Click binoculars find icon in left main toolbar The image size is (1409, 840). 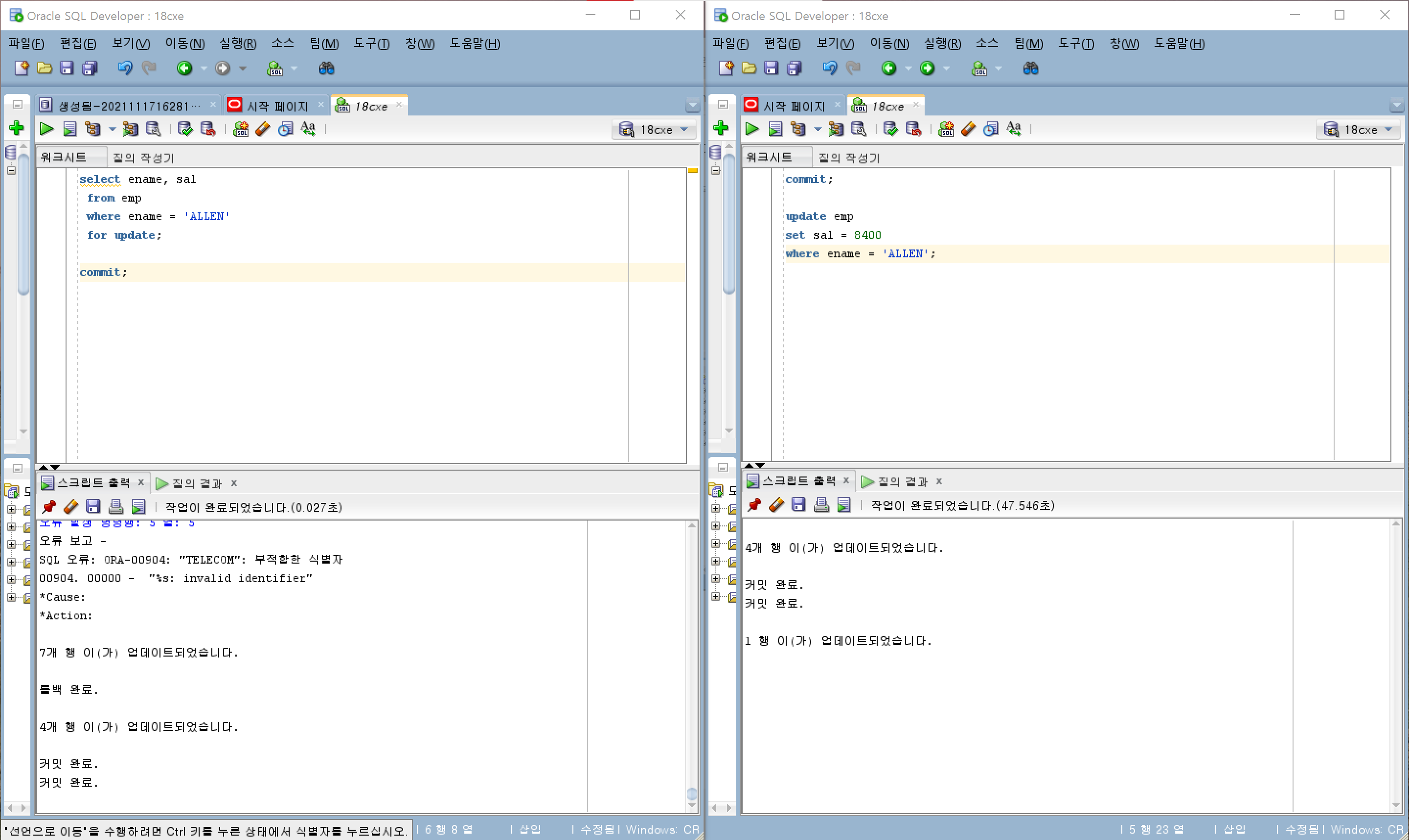(326, 68)
